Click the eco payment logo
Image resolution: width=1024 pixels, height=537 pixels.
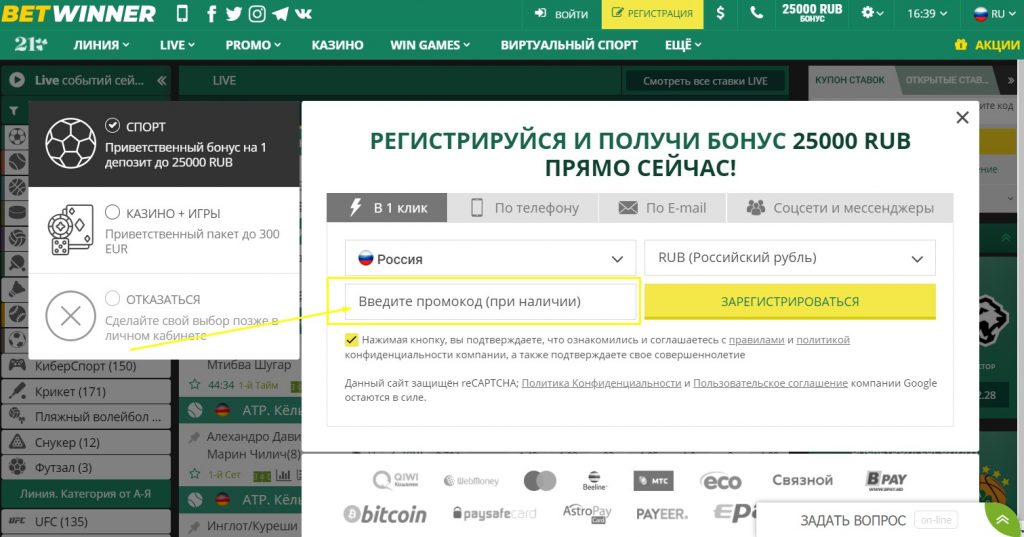coord(721,481)
